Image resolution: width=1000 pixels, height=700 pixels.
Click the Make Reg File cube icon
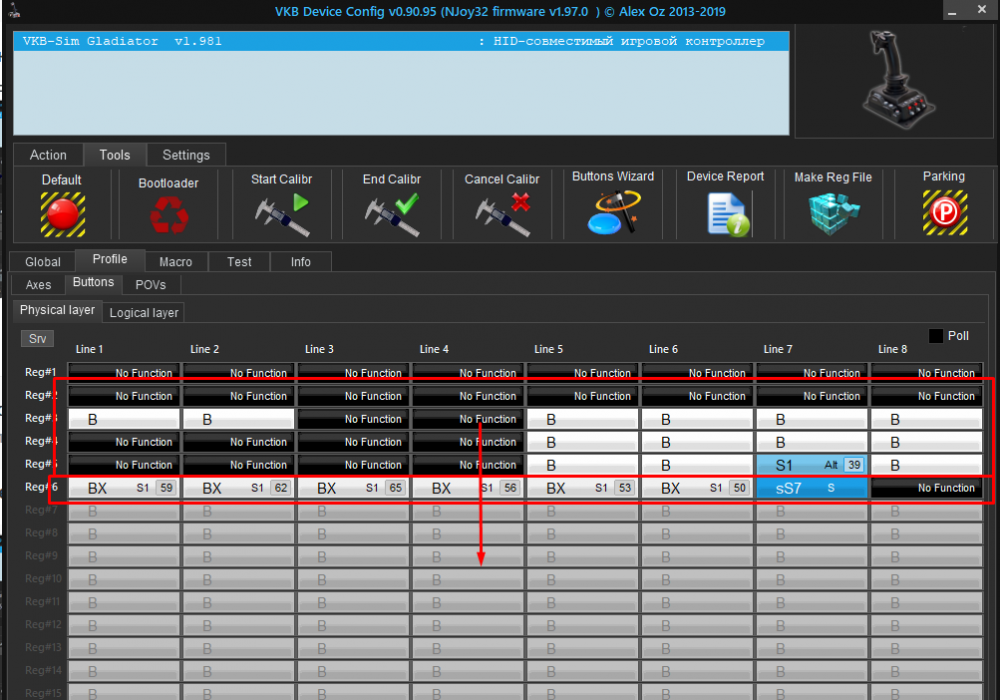[833, 214]
